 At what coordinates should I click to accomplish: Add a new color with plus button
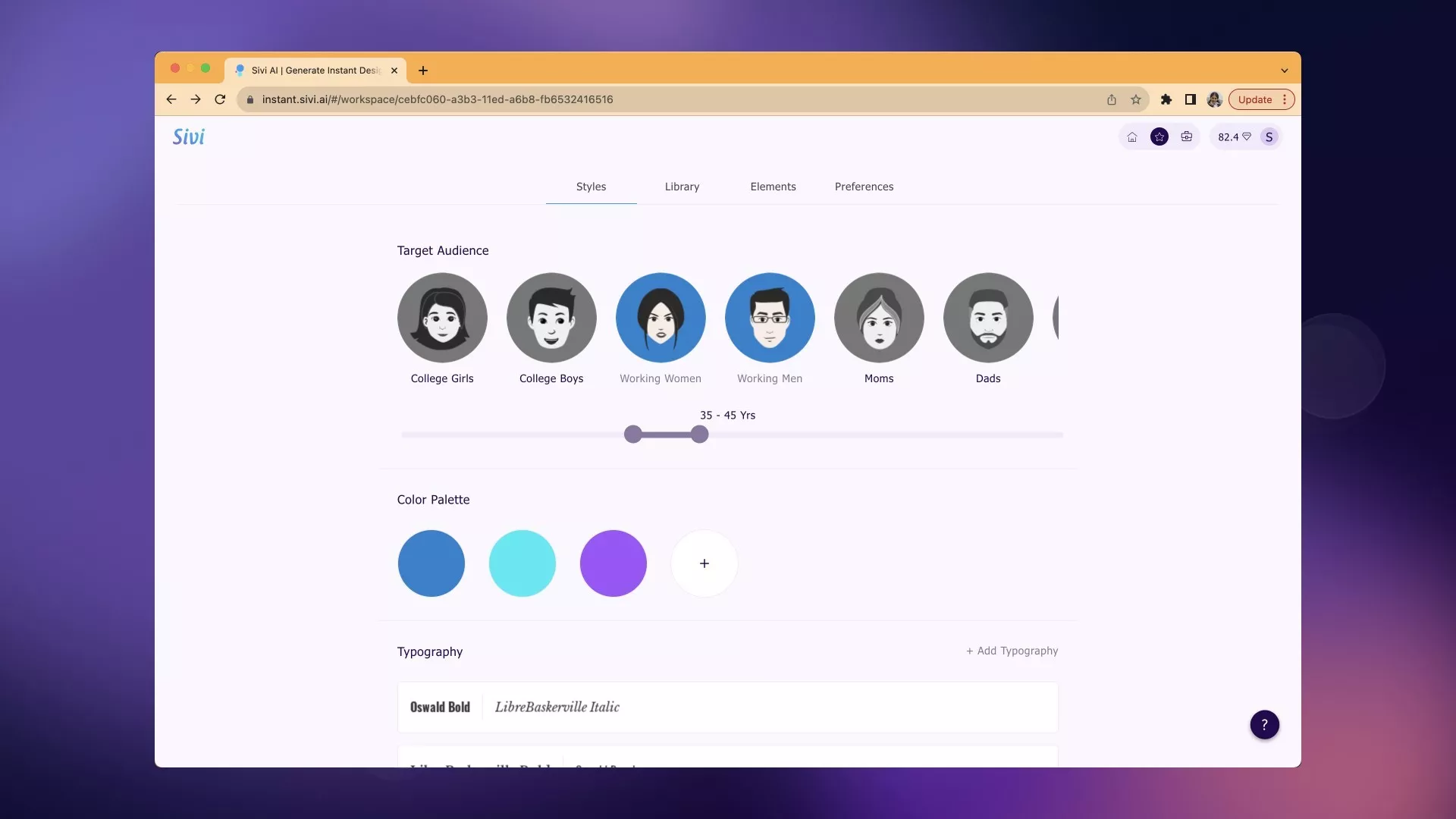(704, 563)
